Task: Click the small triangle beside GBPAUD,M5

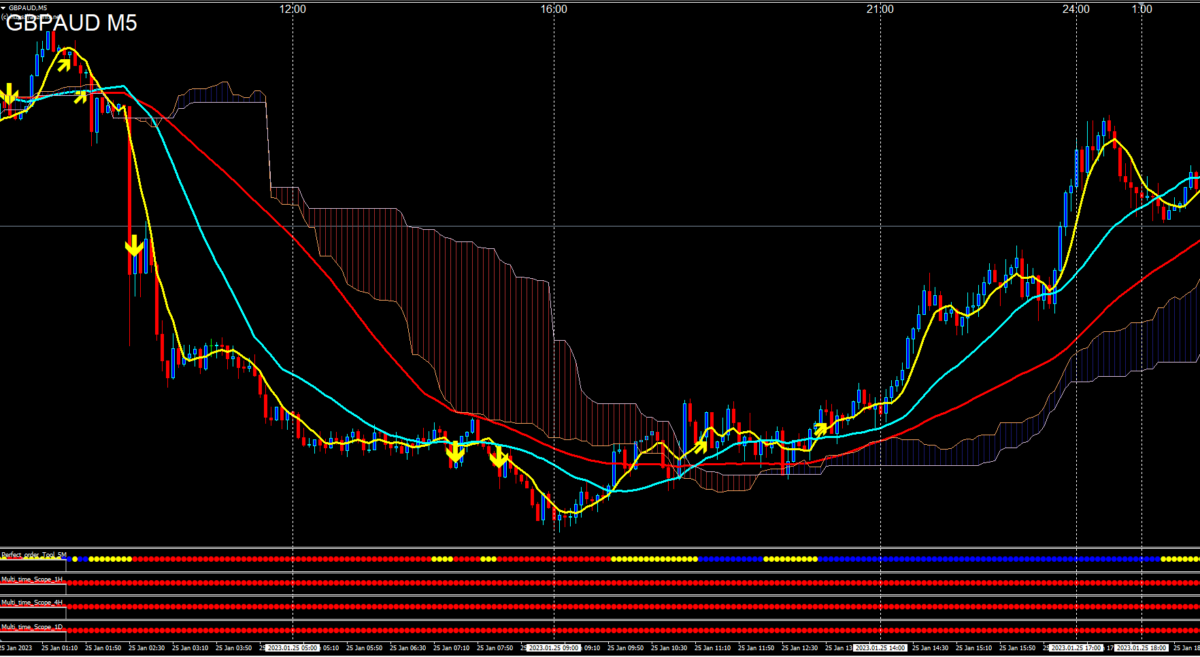Action: tap(4, 8)
